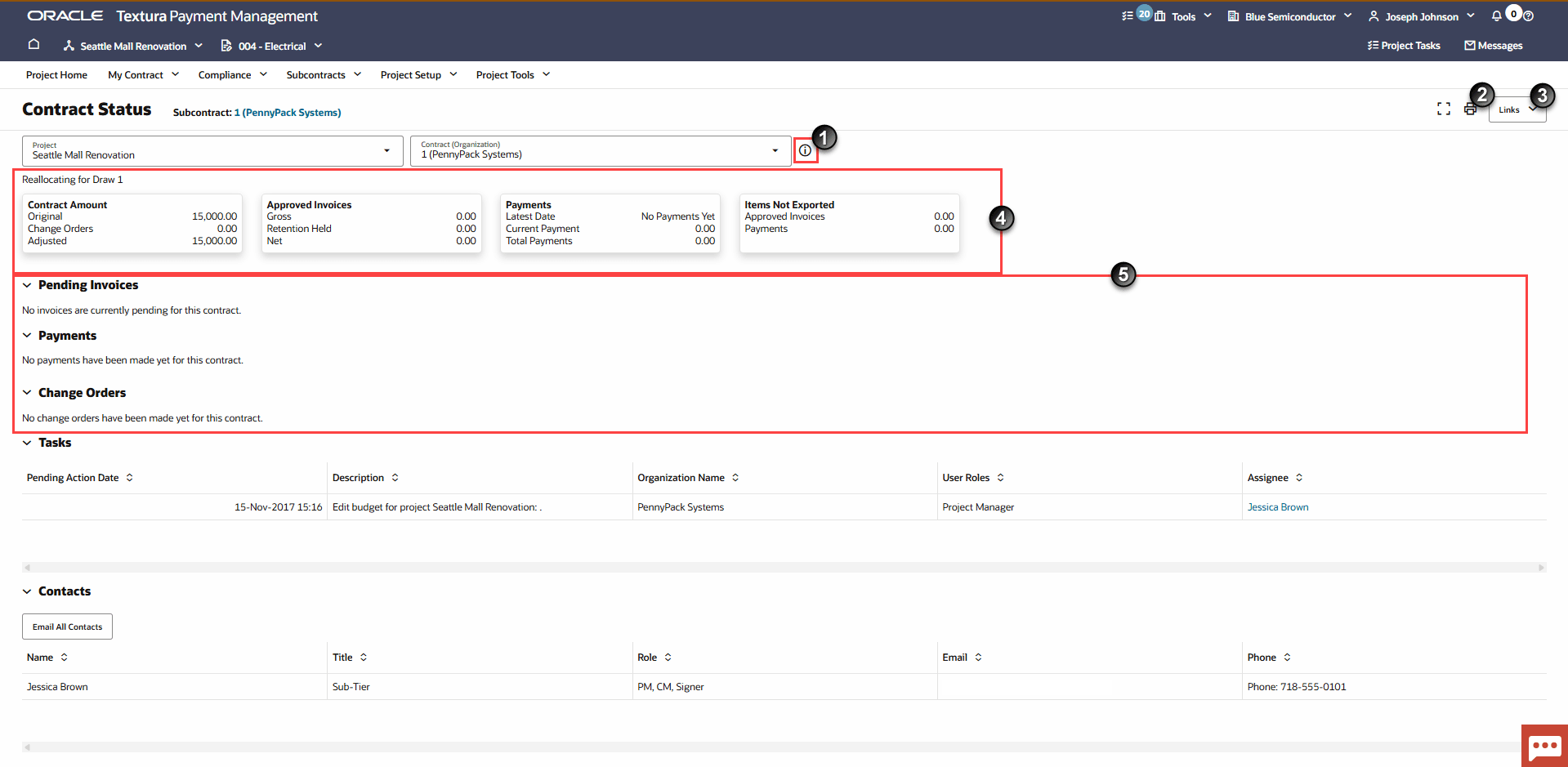This screenshot has width=1568, height=767.
Task: Sort tasks by Organization Name
Action: pyautogui.click(x=735, y=478)
